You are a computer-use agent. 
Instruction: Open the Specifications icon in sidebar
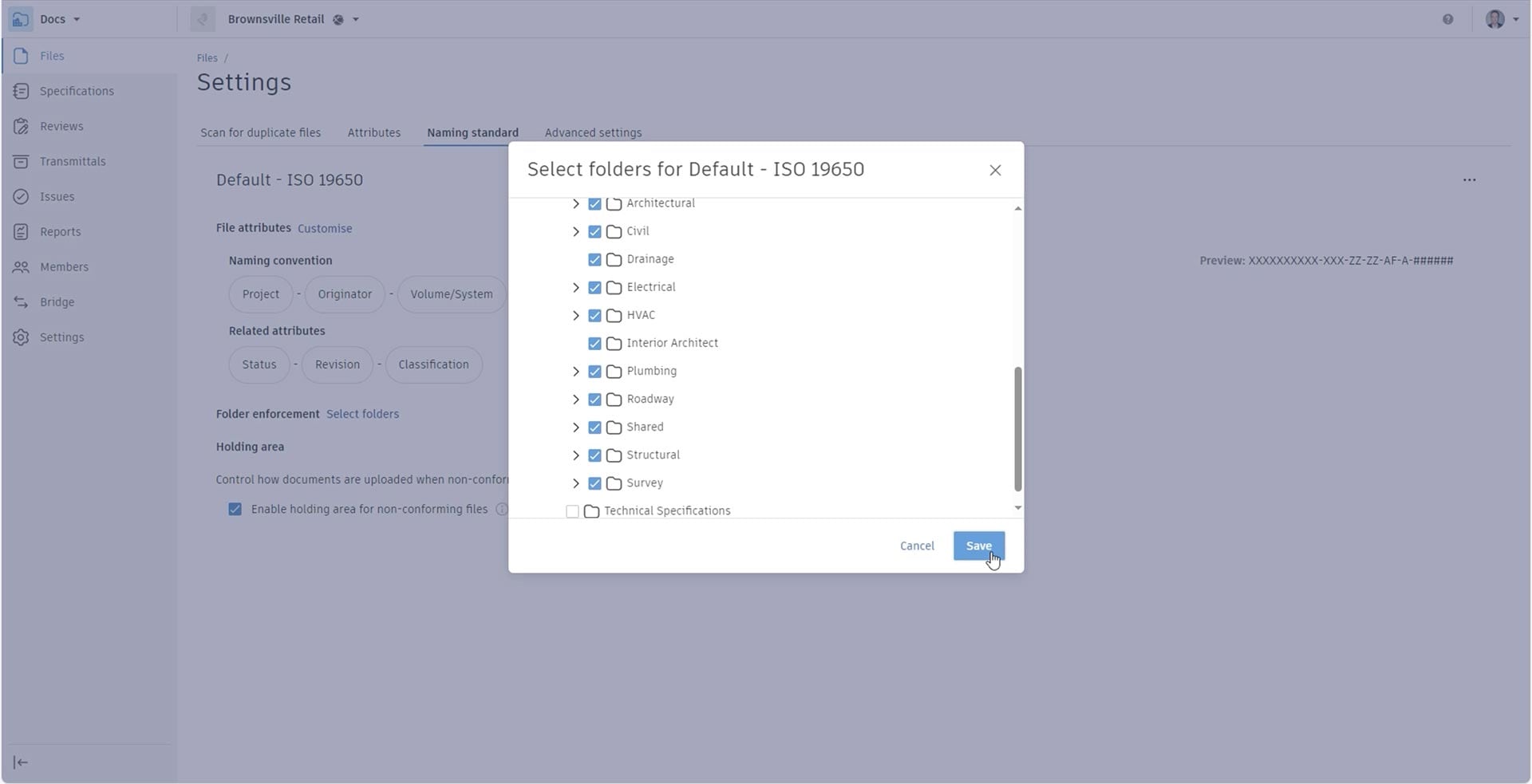(22, 92)
